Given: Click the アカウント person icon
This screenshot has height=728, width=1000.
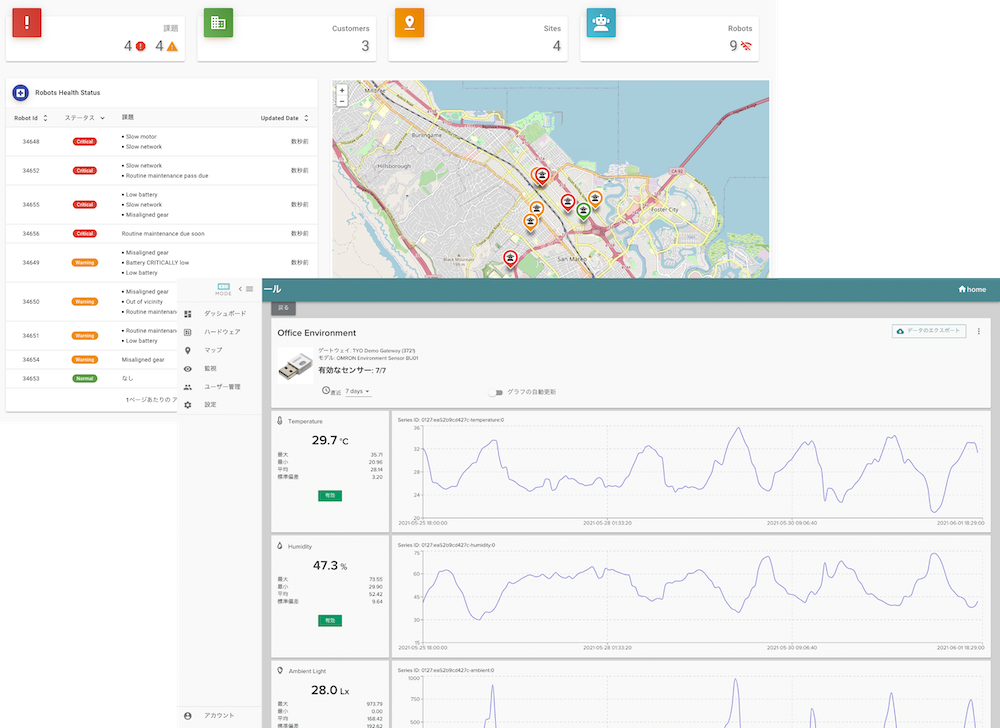Looking at the screenshot, I should point(188,716).
